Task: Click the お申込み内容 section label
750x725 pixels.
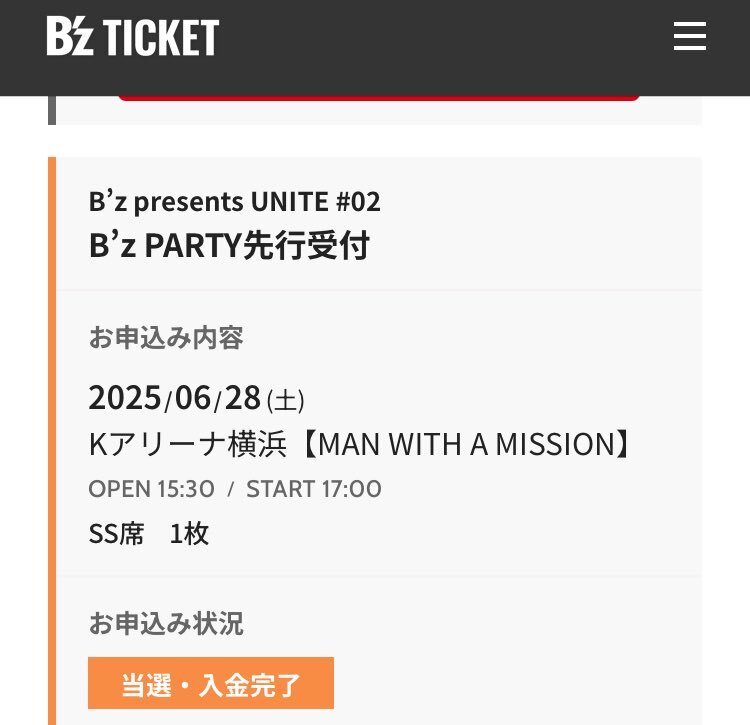Action: pos(166,338)
